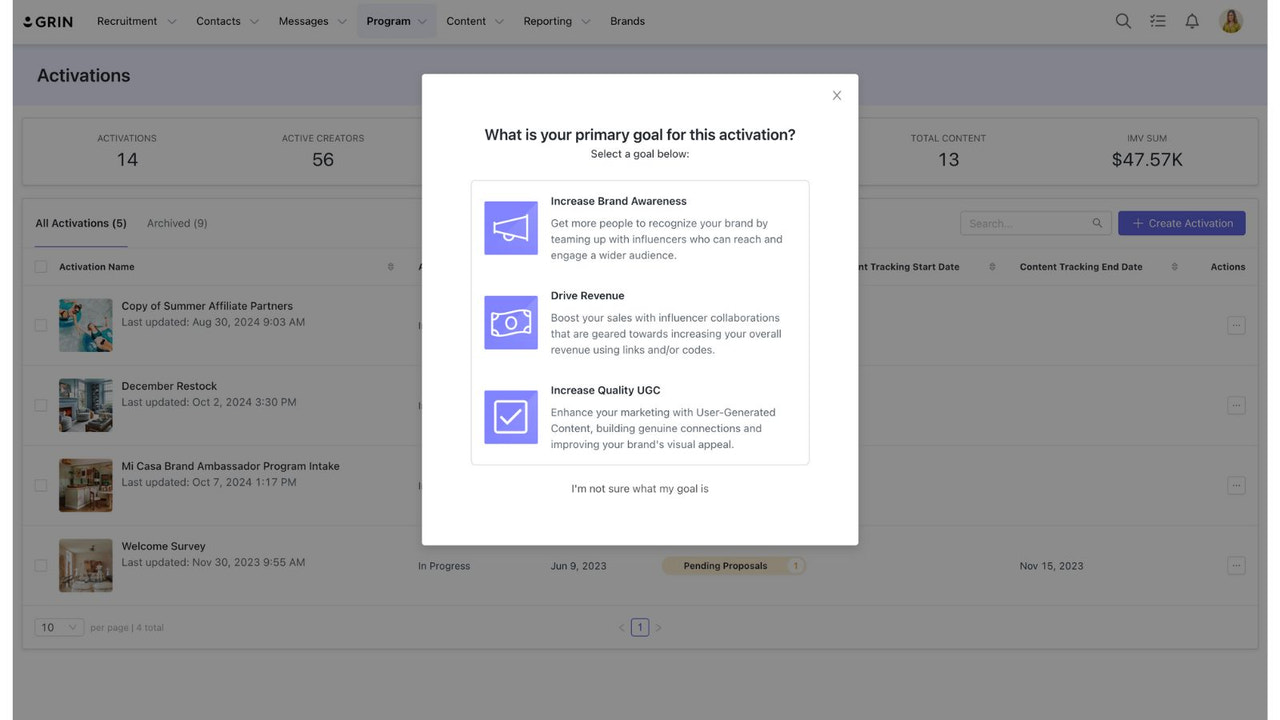Click the Copy of Summer Affiliate Partners thumbnail

pyautogui.click(x=85, y=325)
